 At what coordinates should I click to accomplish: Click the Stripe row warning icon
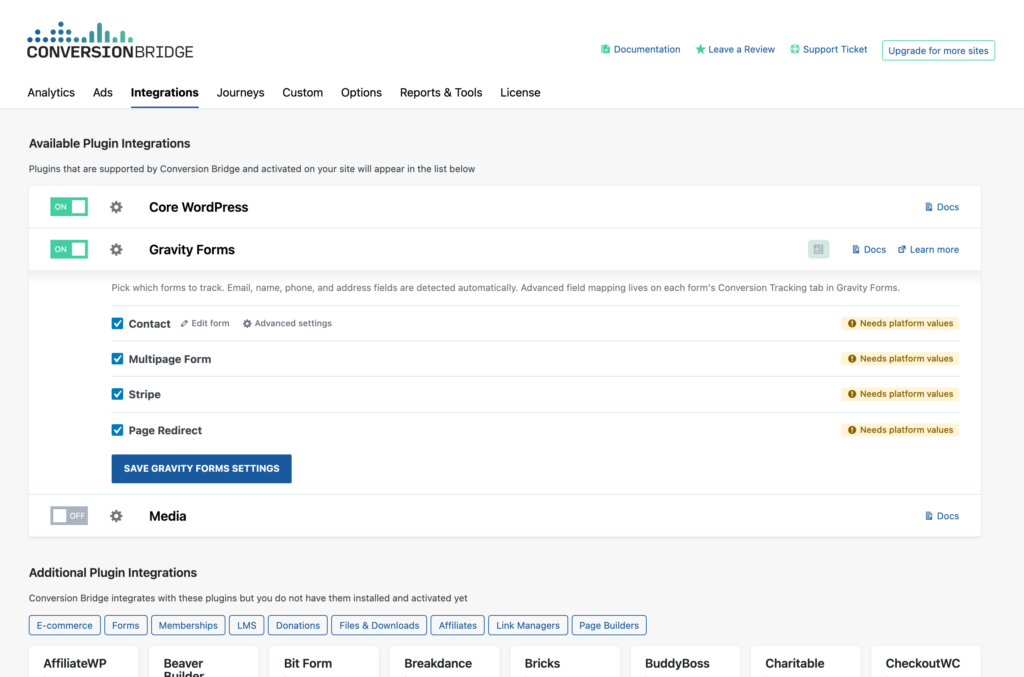point(852,394)
